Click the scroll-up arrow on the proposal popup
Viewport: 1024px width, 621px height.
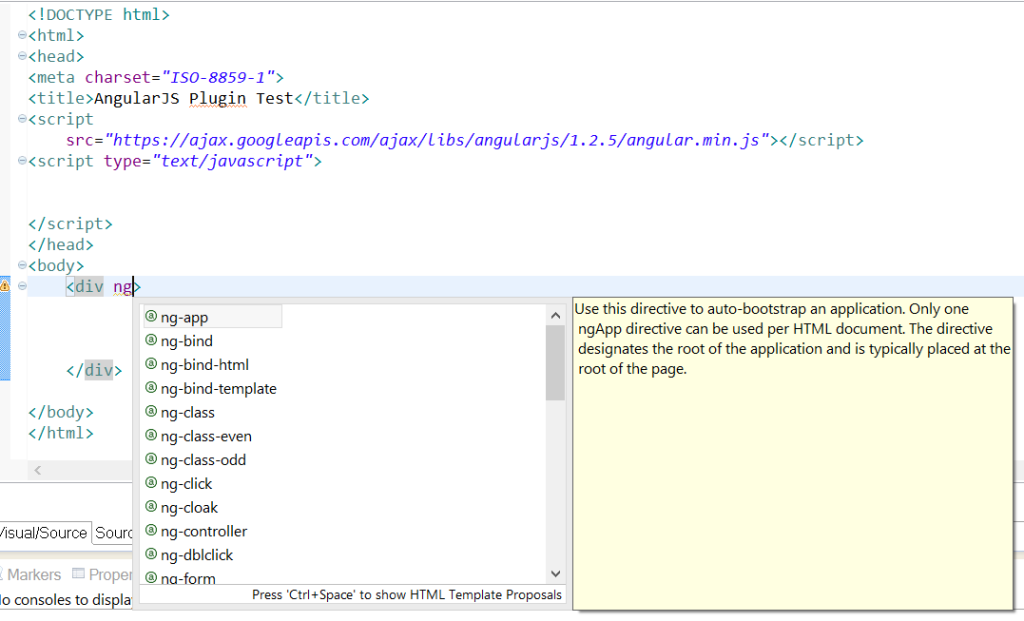pyautogui.click(x=555, y=313)
